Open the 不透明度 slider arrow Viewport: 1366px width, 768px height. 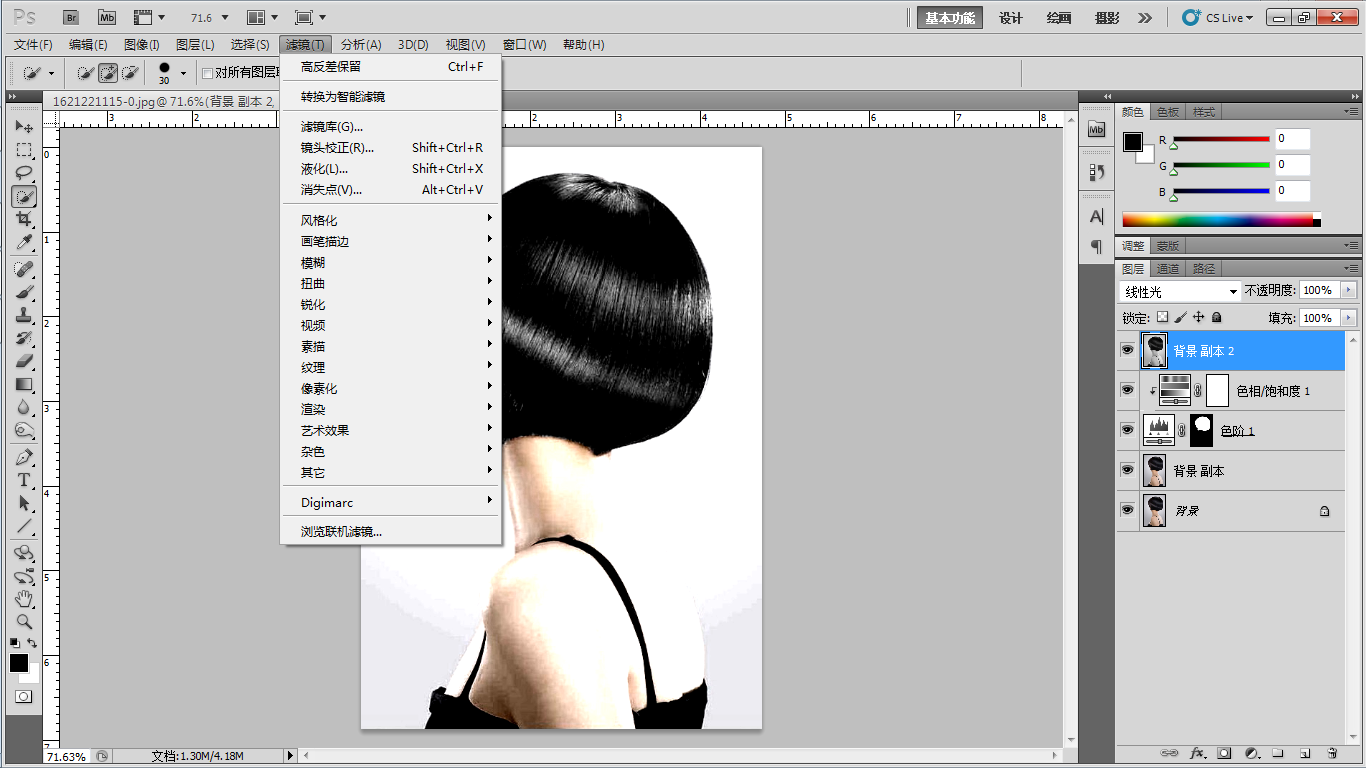click(1349, 290)
